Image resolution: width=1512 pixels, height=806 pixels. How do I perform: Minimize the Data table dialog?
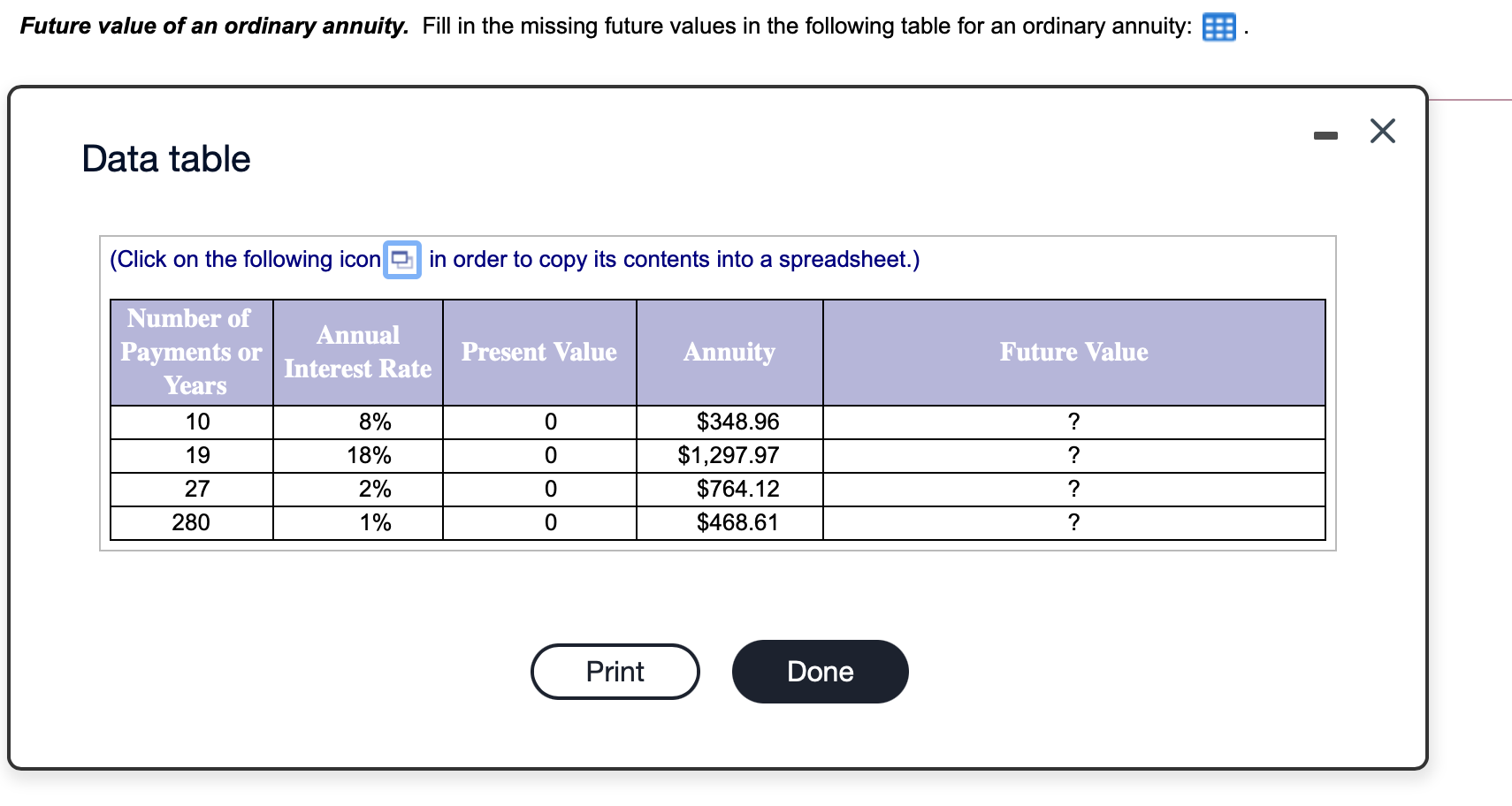tap(1325, 135)
